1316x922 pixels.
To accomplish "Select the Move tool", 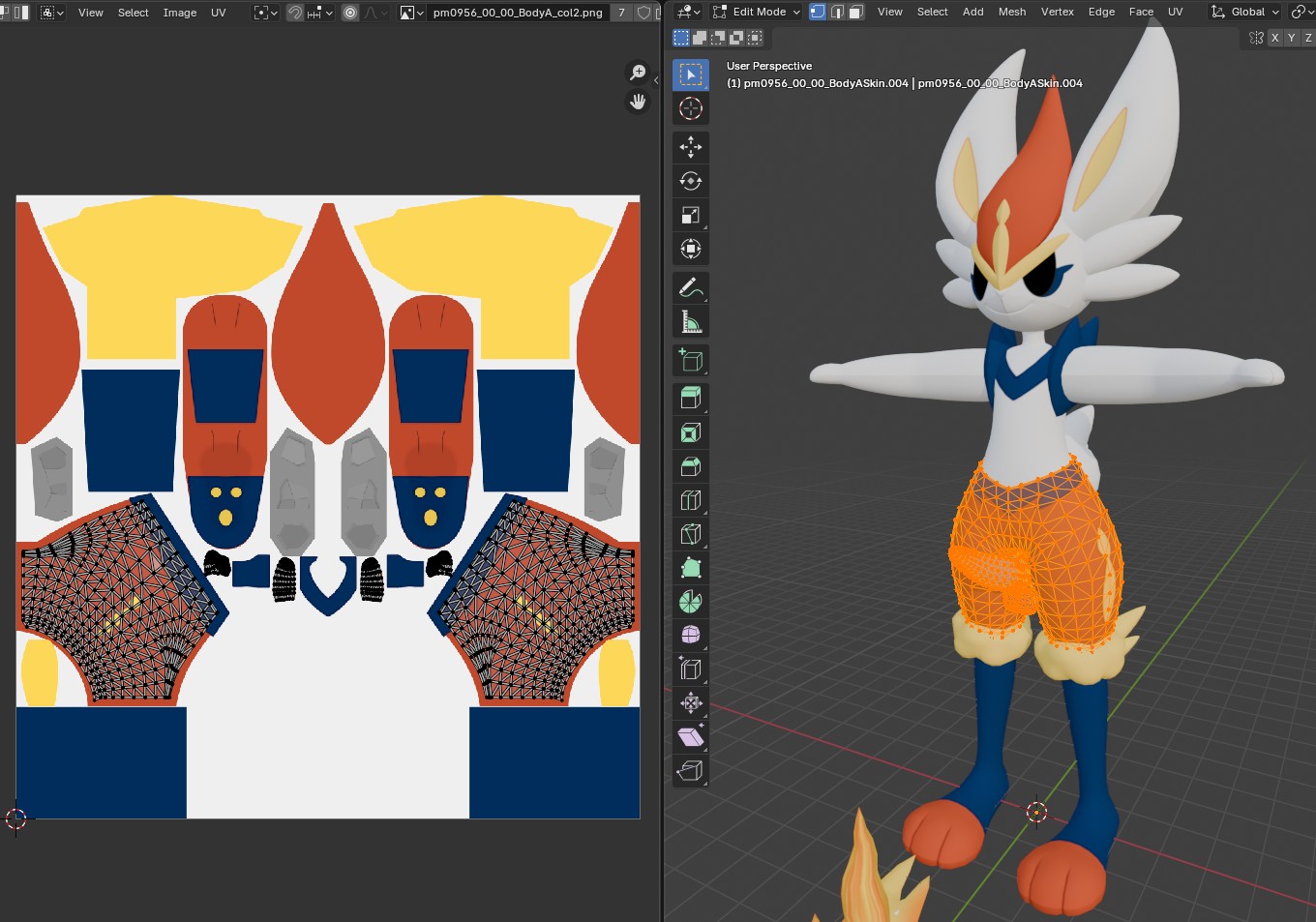I will pyautogui.click(x=691, y=147).
